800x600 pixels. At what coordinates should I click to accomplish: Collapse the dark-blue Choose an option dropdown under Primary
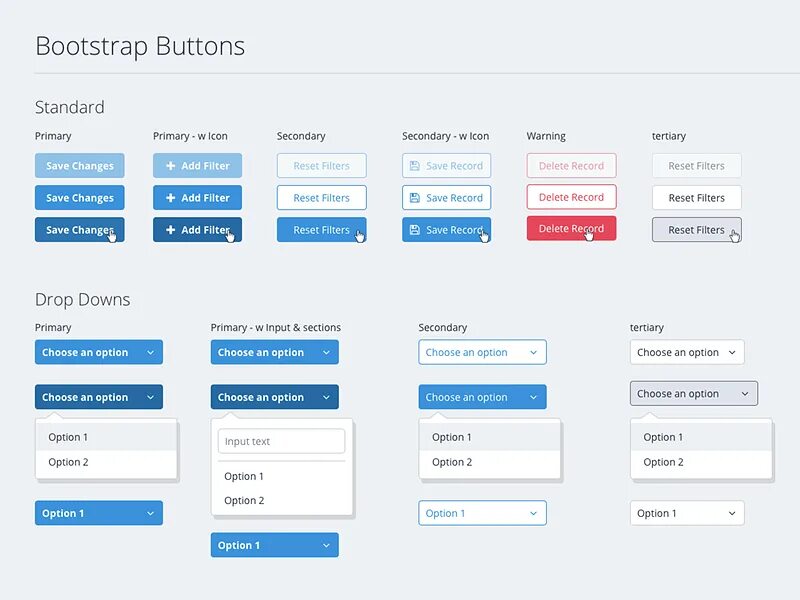(99, 397)
